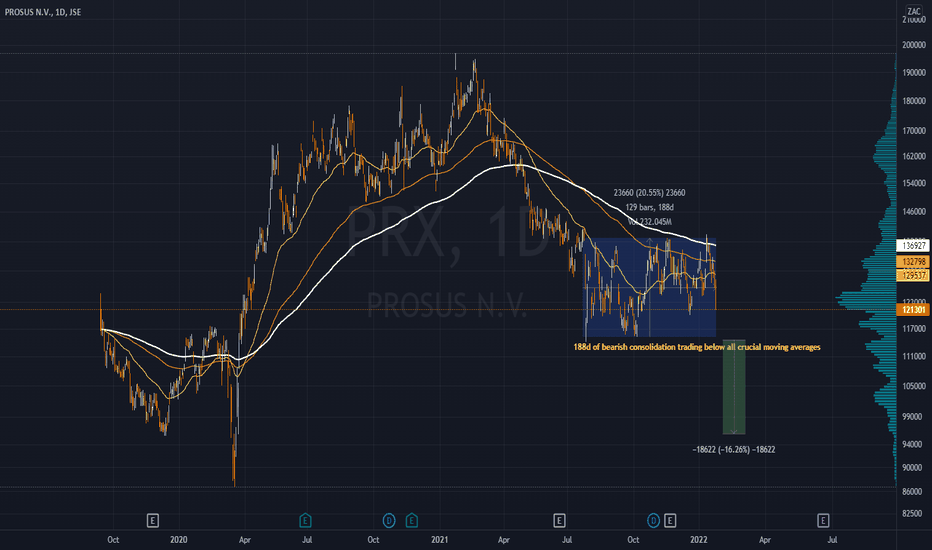Click the 105000 price axis label

pyautogui.click(x=914, y=386)
